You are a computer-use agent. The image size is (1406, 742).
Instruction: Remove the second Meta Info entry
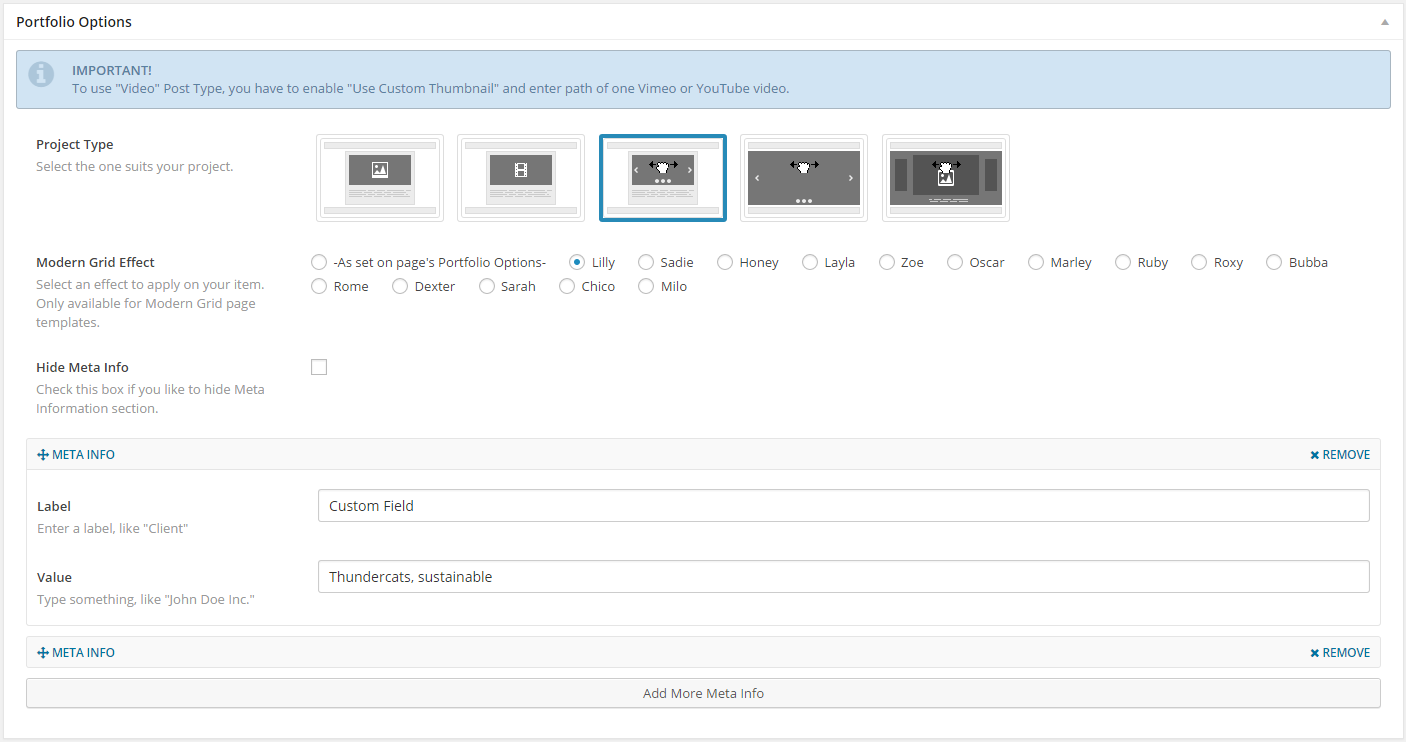[x=1340, y=653]
